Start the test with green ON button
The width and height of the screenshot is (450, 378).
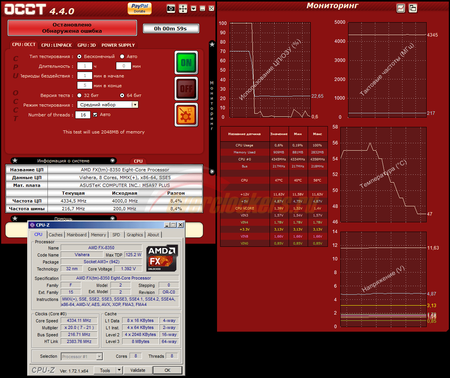pos(186,63)
